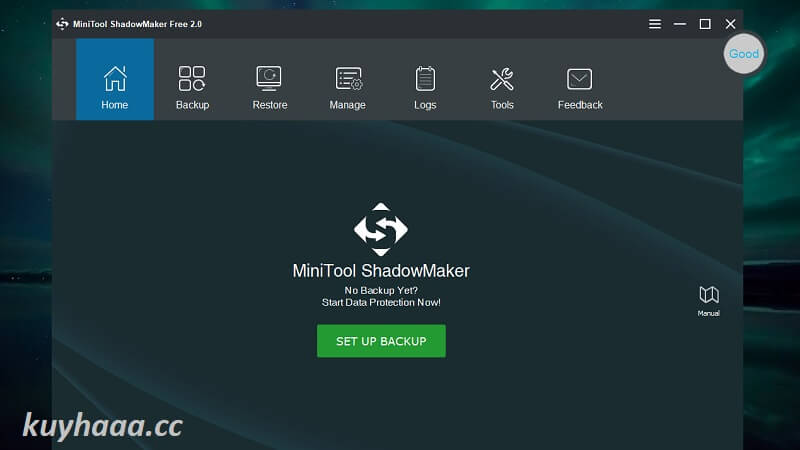Screen dimensions: 800x450
Task: Open the Tools tab
Action: tap(502, 87)
